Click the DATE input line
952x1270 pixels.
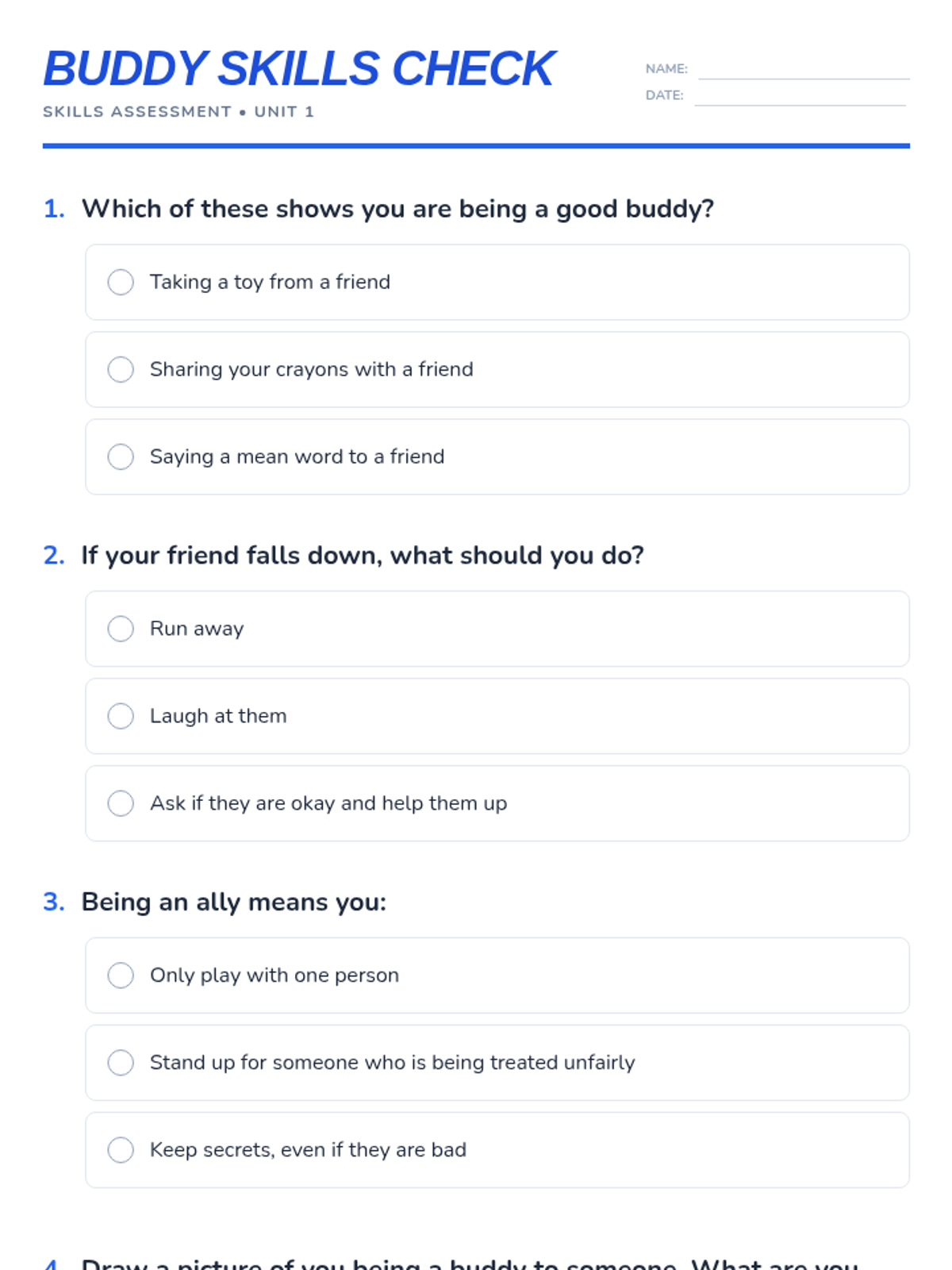(x=800, y=97)
